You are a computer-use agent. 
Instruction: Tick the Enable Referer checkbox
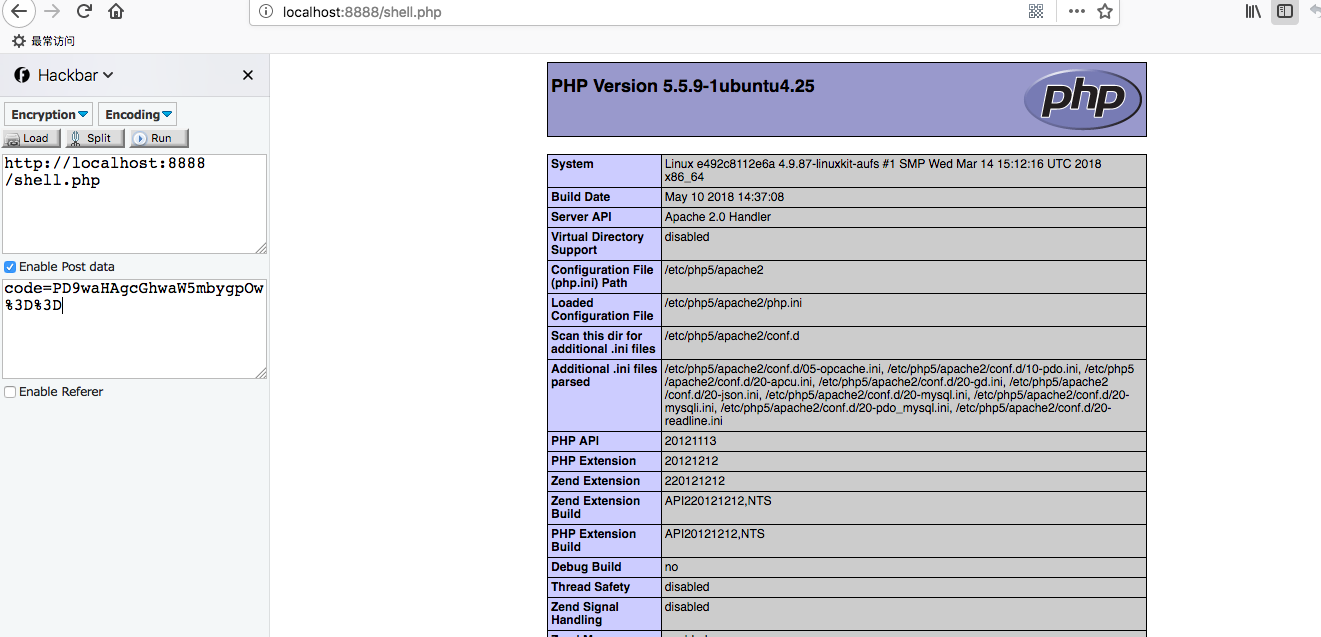10,392
